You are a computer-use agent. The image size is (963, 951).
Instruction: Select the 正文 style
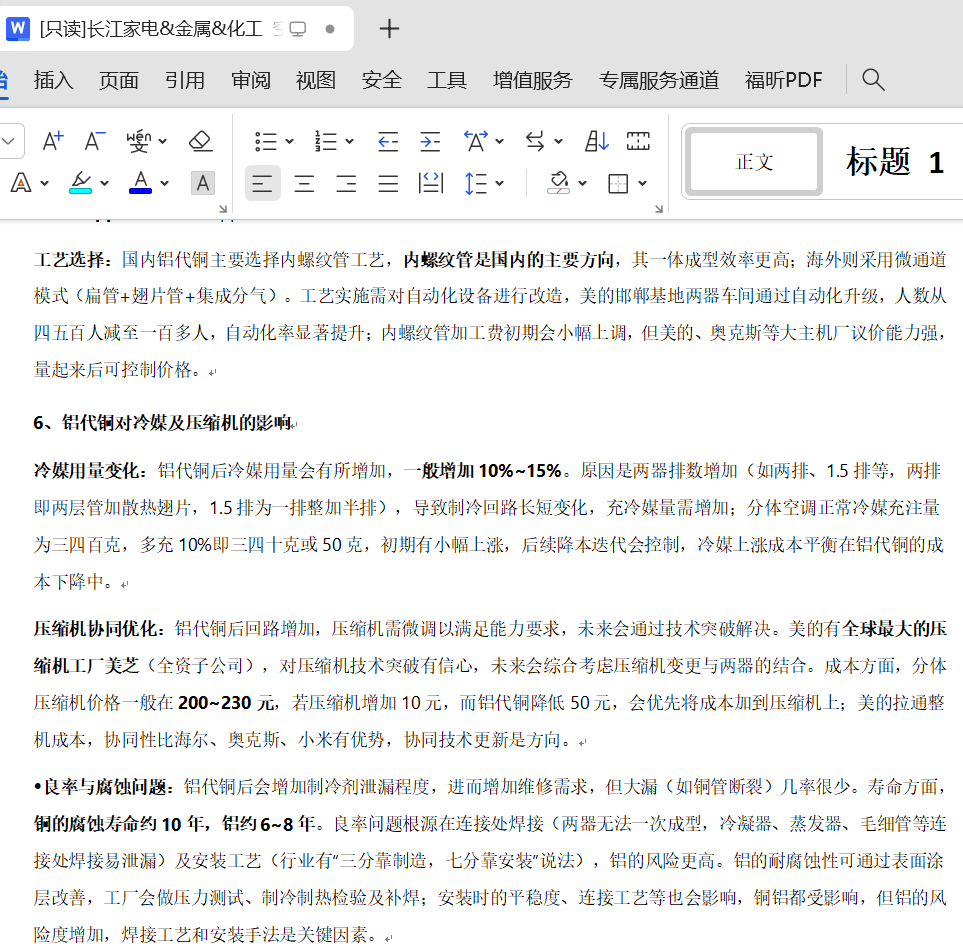pyautogui.click(x=754, y=162)
